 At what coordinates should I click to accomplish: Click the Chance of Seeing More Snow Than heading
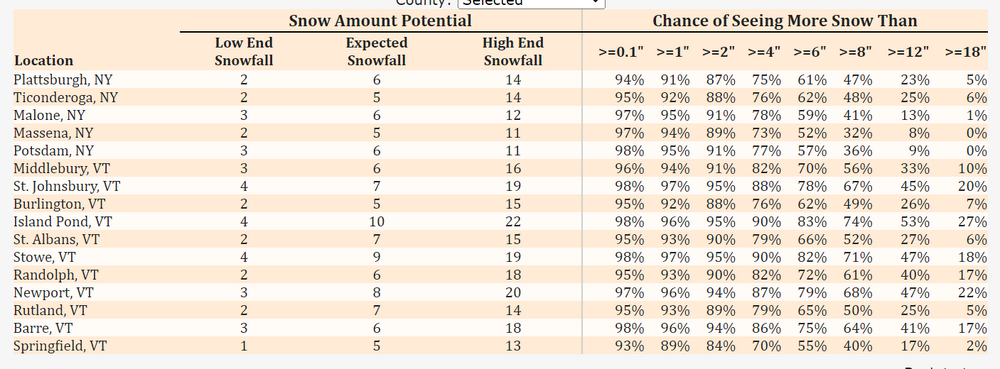tap(784, 20)
